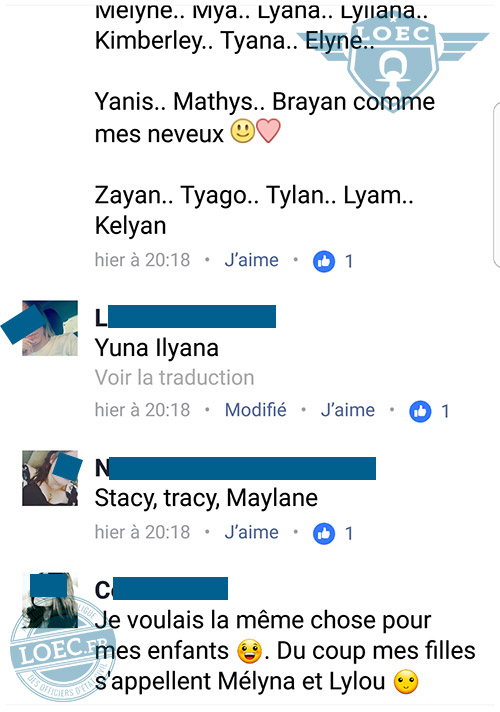This screenshot has height=712, width=500.
Task: Translate comment via Voir la traduction
Action: tap(174, 377)
